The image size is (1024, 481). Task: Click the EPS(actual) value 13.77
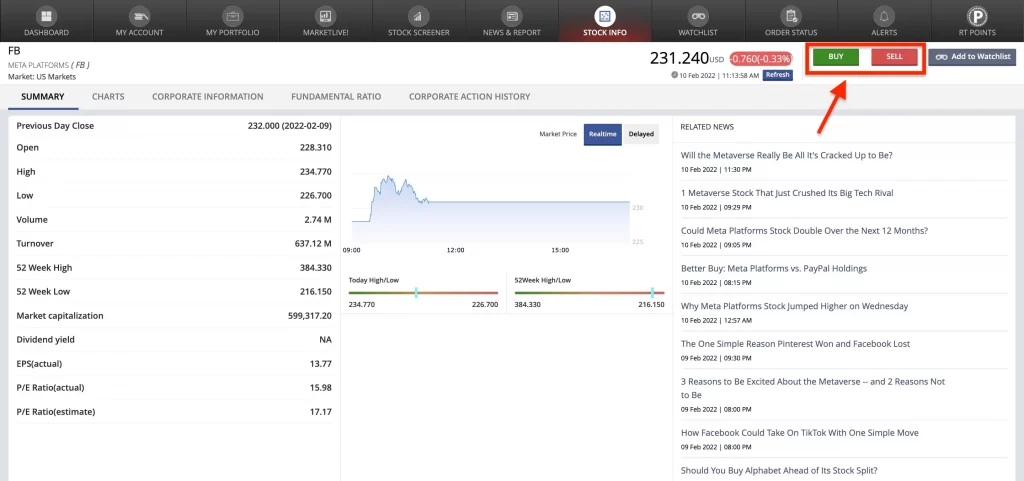321,364
